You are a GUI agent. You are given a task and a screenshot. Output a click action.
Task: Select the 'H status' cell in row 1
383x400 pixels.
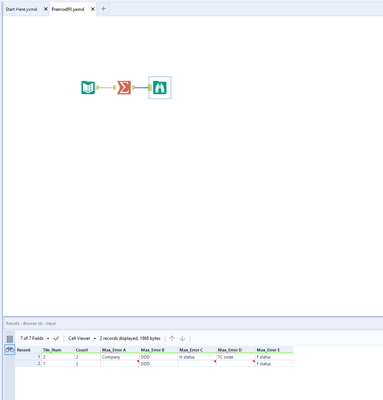point(197,357)
